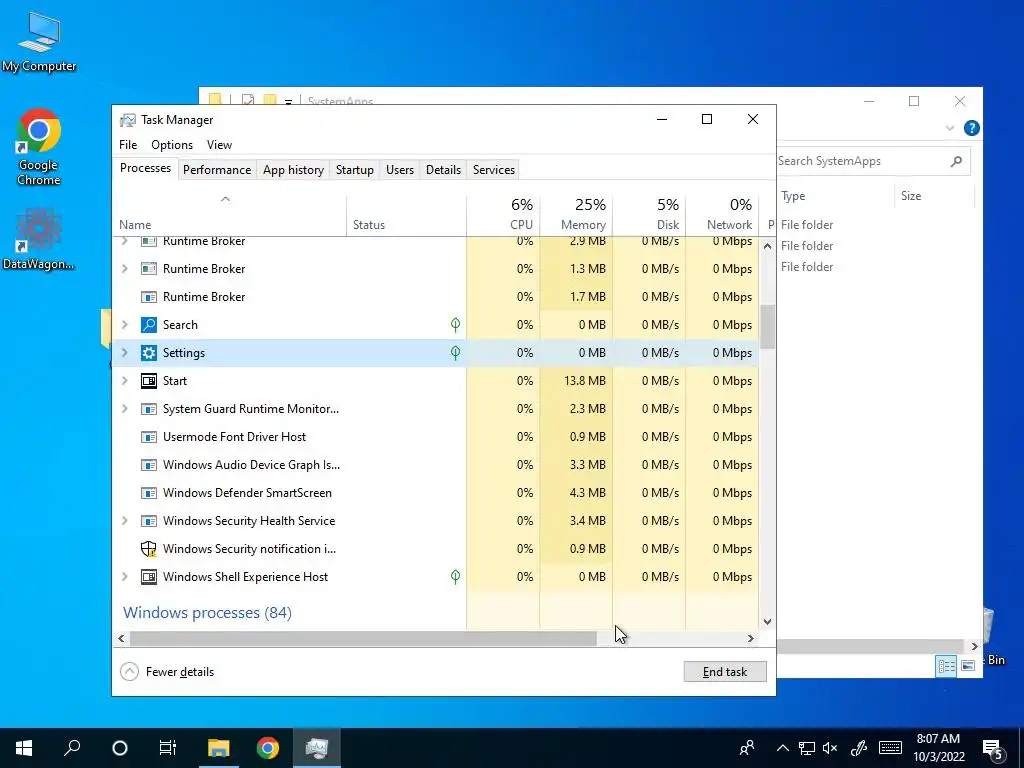Click the taskbar clock showing 8:07 AM
The image size is (1024, 768).
pyautogui.click(x=938, y=748)
